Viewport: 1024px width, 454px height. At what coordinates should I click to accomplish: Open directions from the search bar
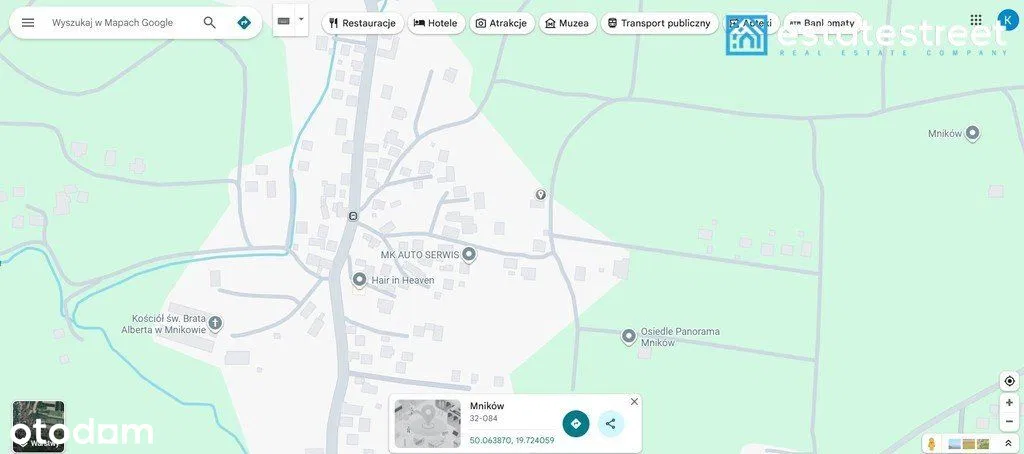coord(244,22)
